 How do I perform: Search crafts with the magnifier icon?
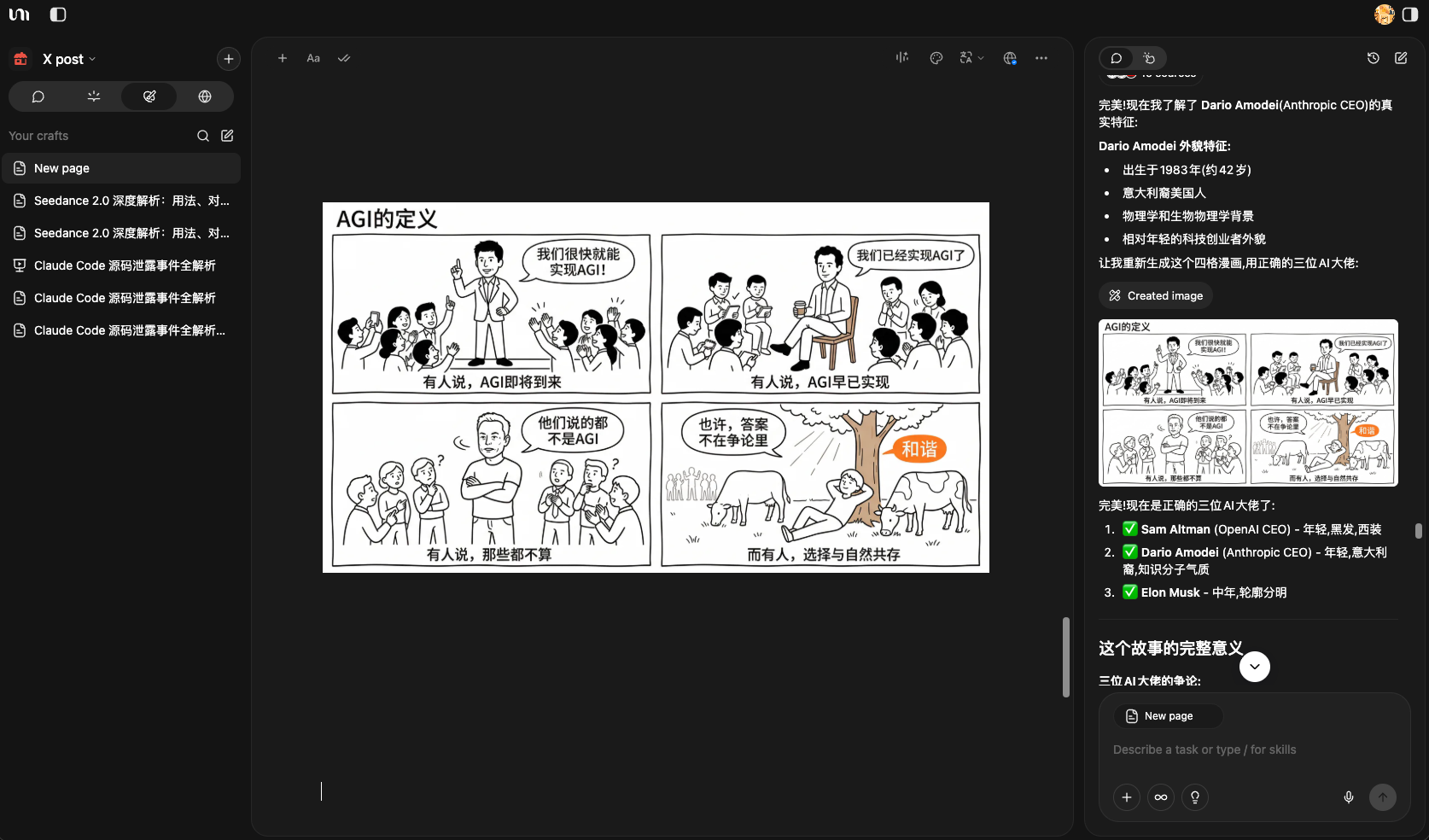pyautogui.click(x=203, y=136)
